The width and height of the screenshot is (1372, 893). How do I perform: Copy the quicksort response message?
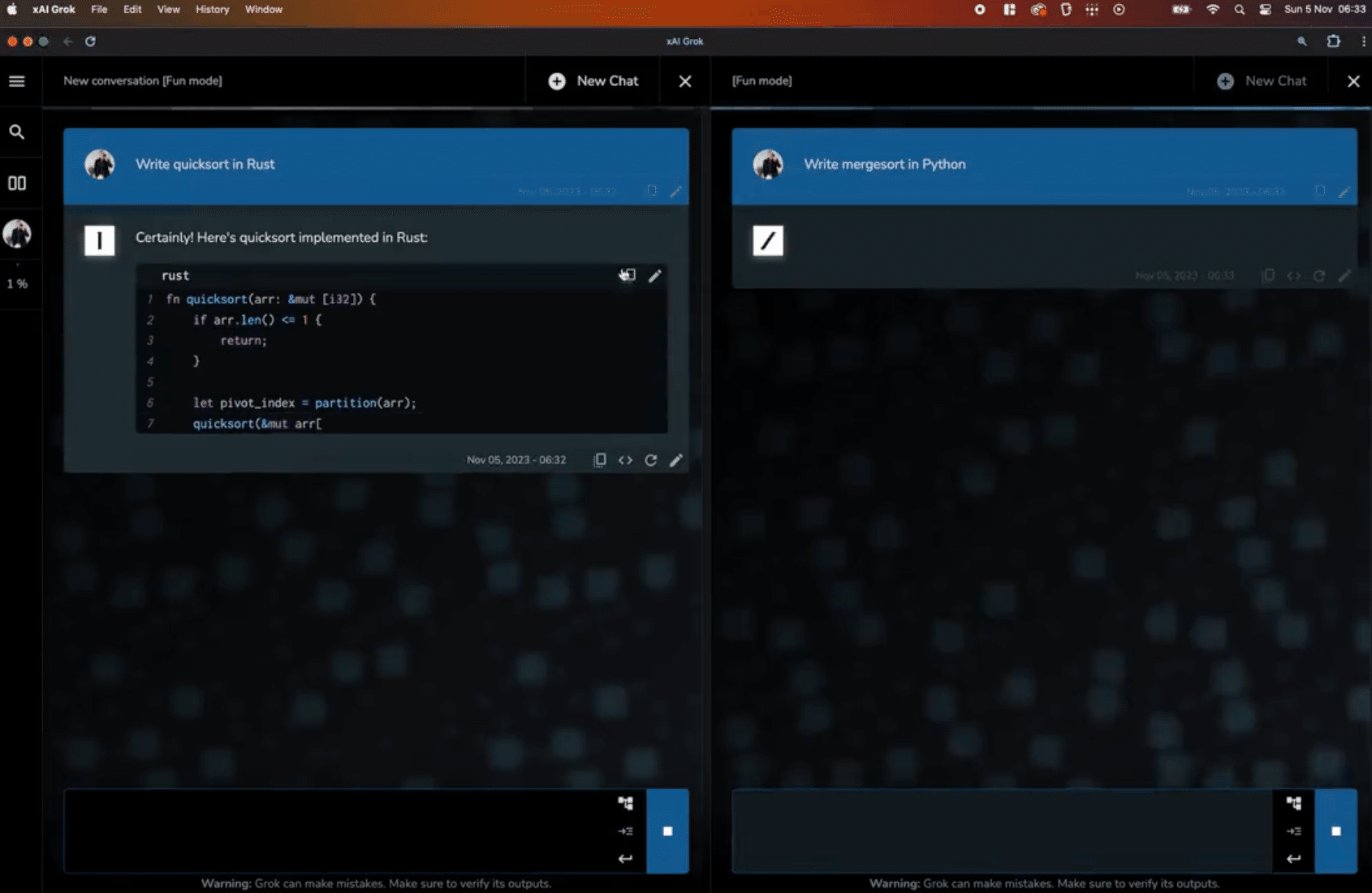point(599,459)
